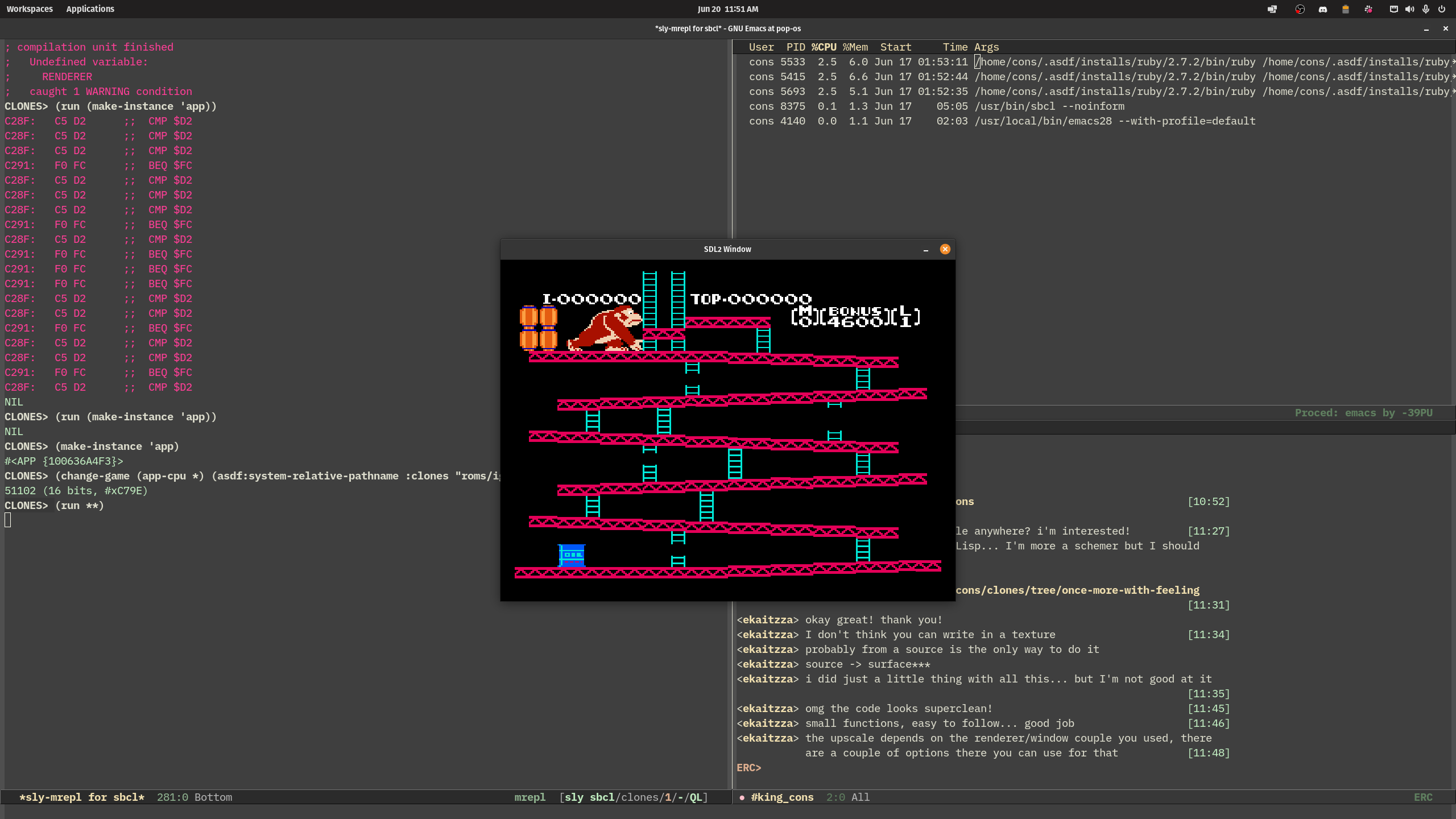Open the Workspaces menu
Screen dimensions: 1456x819
click(30, 9)
